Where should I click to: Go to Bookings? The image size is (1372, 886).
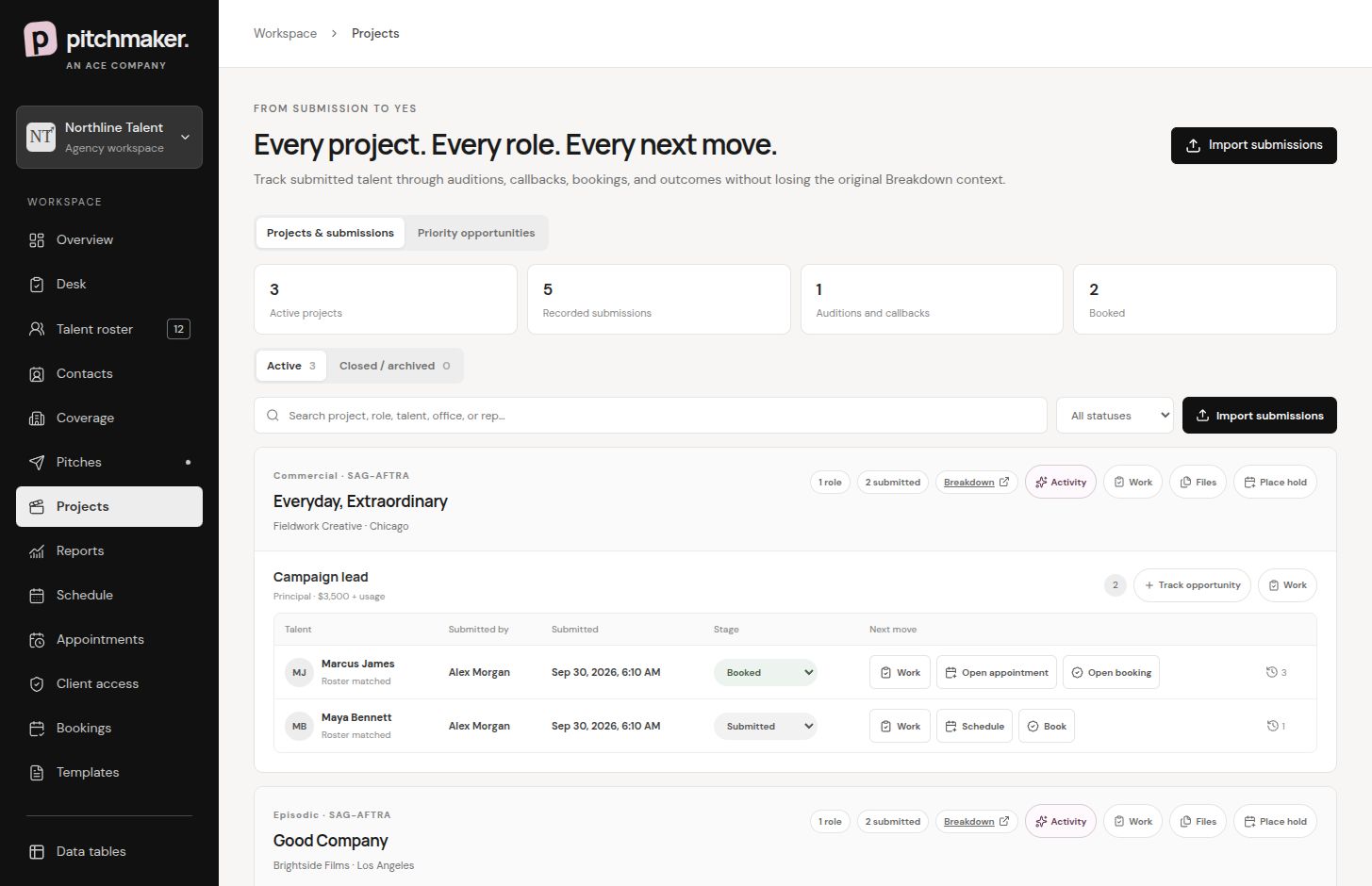pos(109,728)
